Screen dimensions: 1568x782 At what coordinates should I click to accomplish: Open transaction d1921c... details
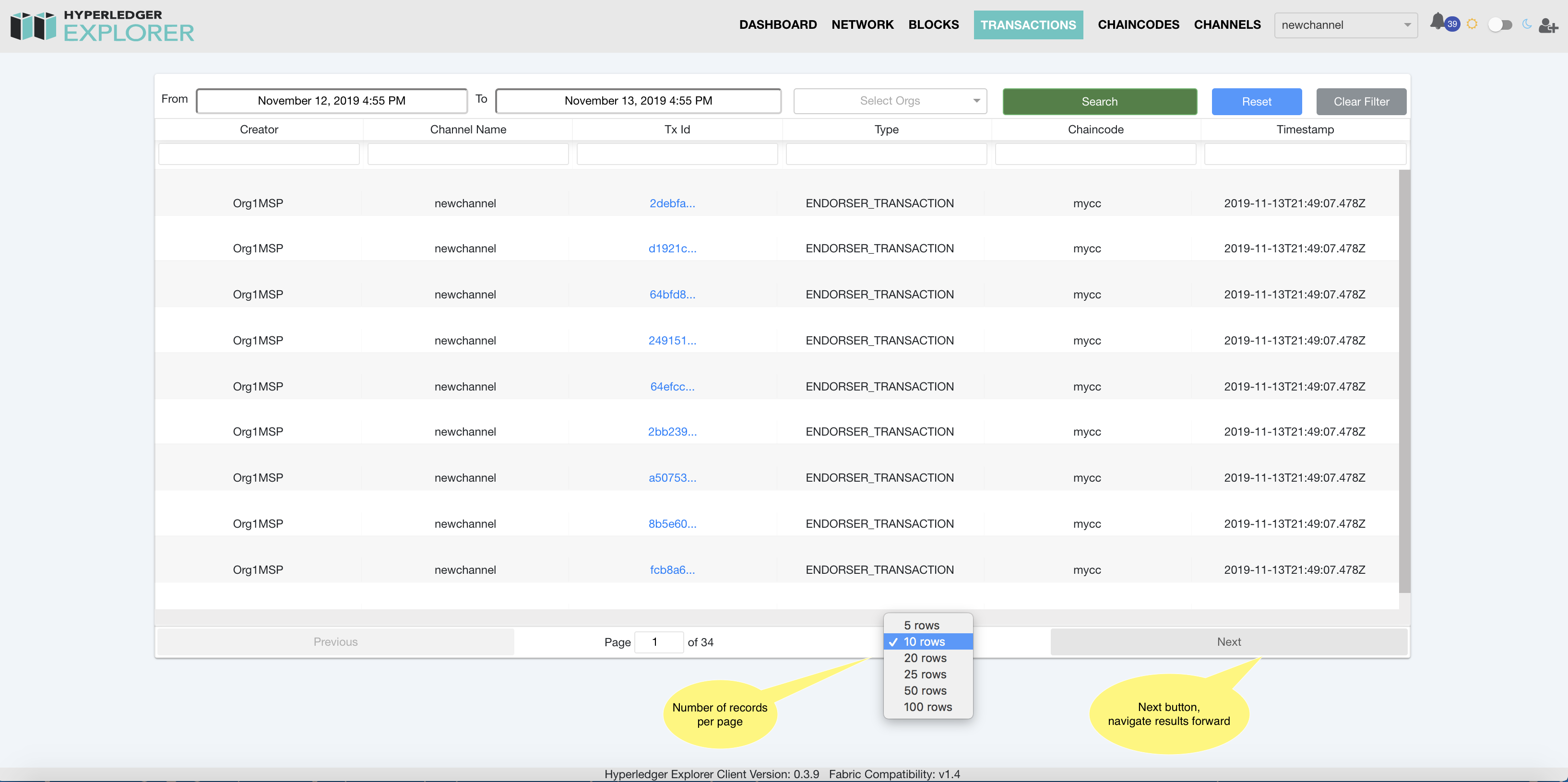672,249
